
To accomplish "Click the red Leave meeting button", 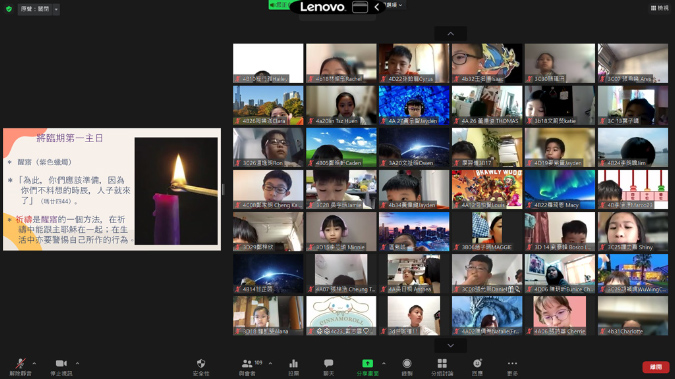I will [656, 367].
